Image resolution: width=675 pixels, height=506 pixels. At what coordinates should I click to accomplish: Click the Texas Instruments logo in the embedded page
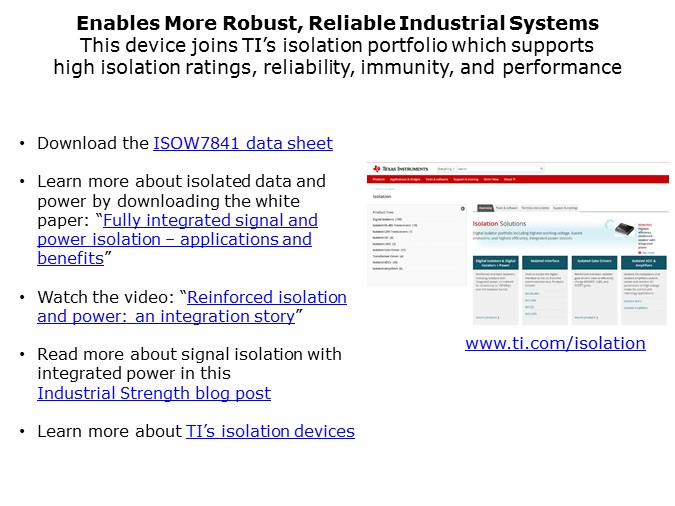pyautogui.click(x=401, y=168)
